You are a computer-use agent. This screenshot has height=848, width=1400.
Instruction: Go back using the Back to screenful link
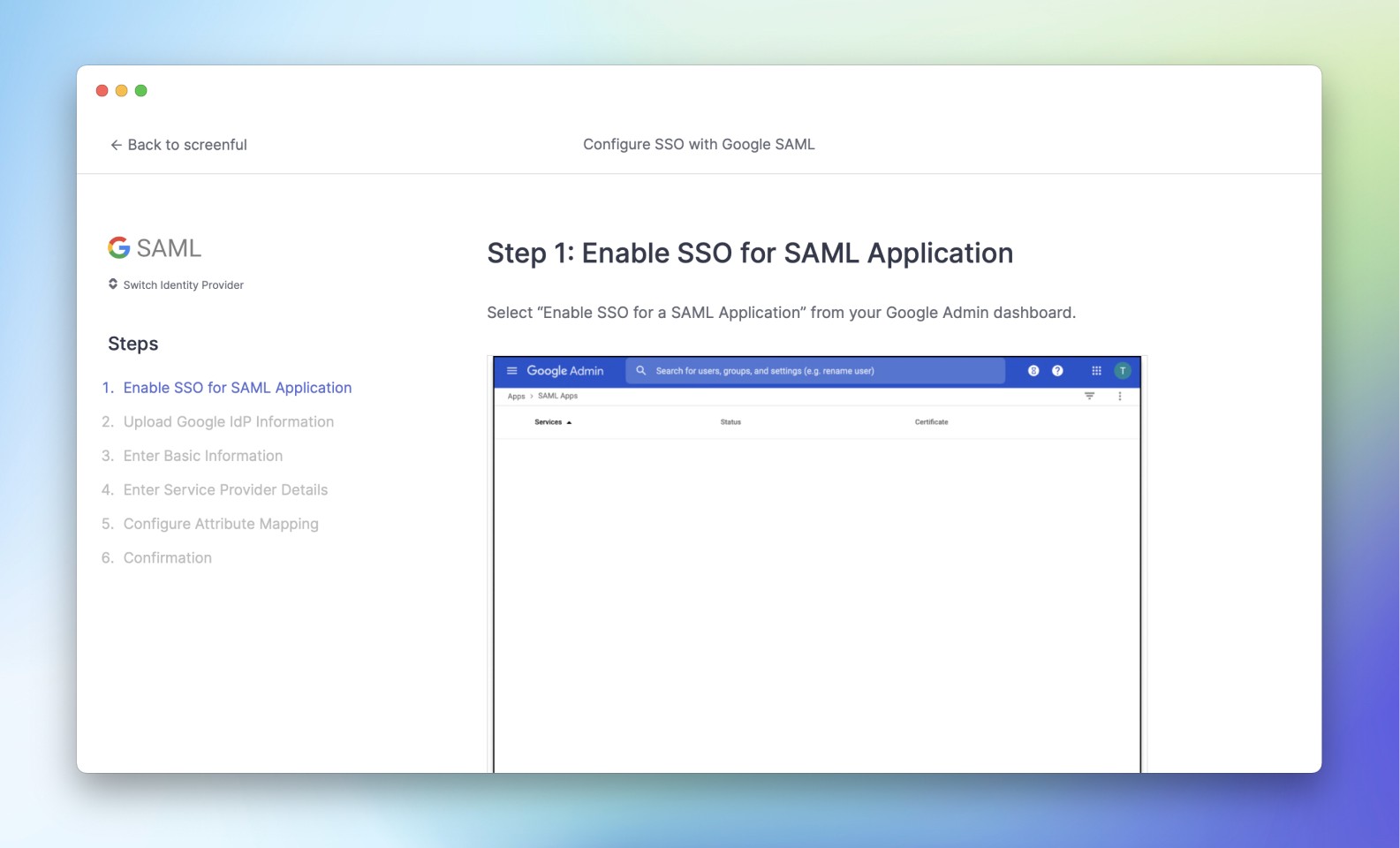(178, 145)
